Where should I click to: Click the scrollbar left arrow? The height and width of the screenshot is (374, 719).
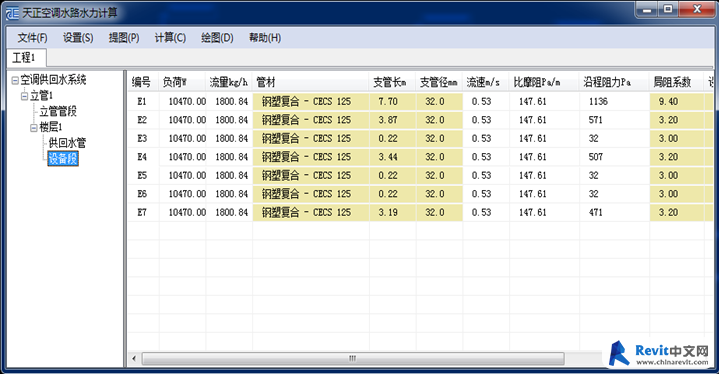click(x=134, y=358)
